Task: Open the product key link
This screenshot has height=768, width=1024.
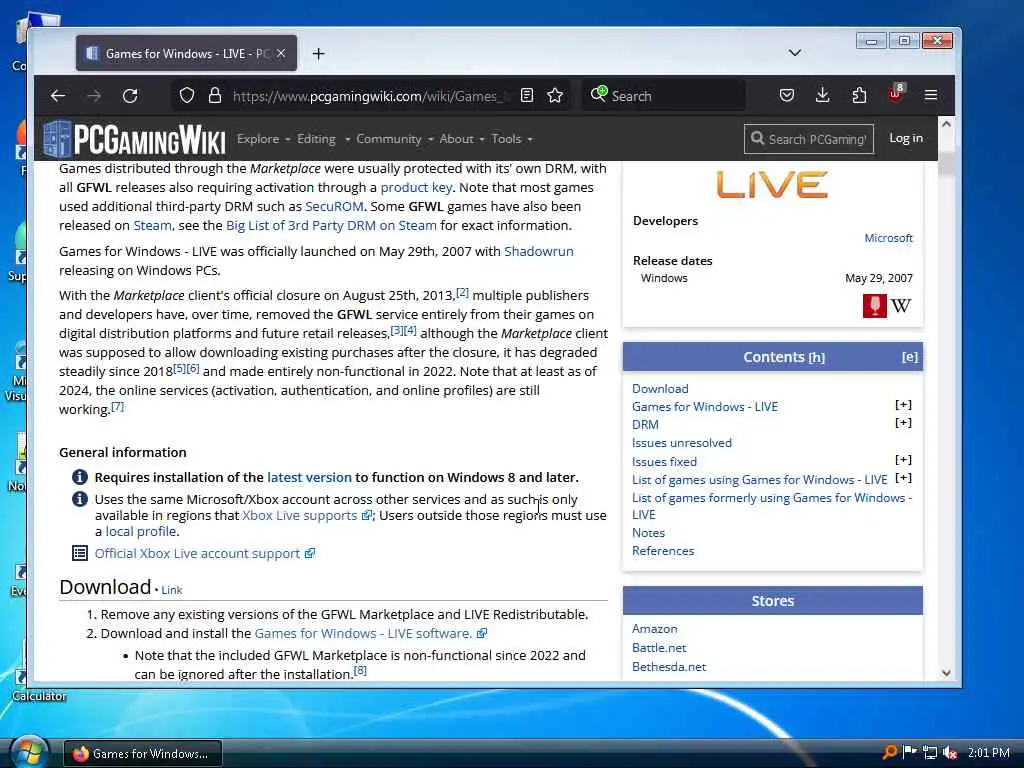Action: point(416,187)
